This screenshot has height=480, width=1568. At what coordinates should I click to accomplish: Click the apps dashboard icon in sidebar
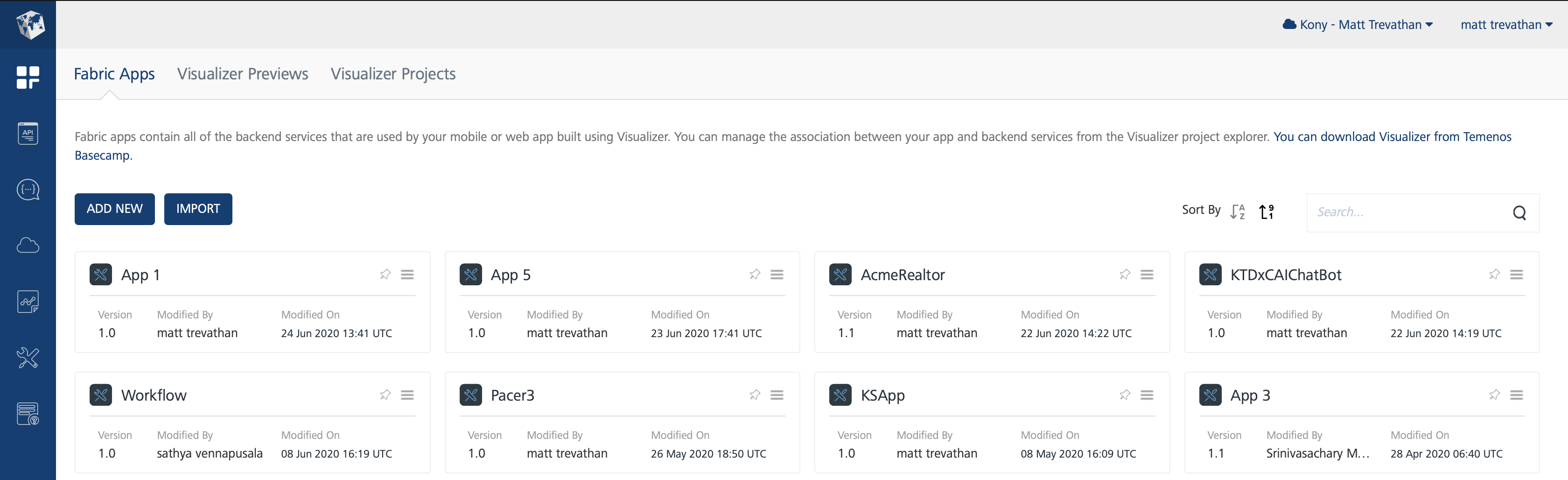tap(28, 78)
